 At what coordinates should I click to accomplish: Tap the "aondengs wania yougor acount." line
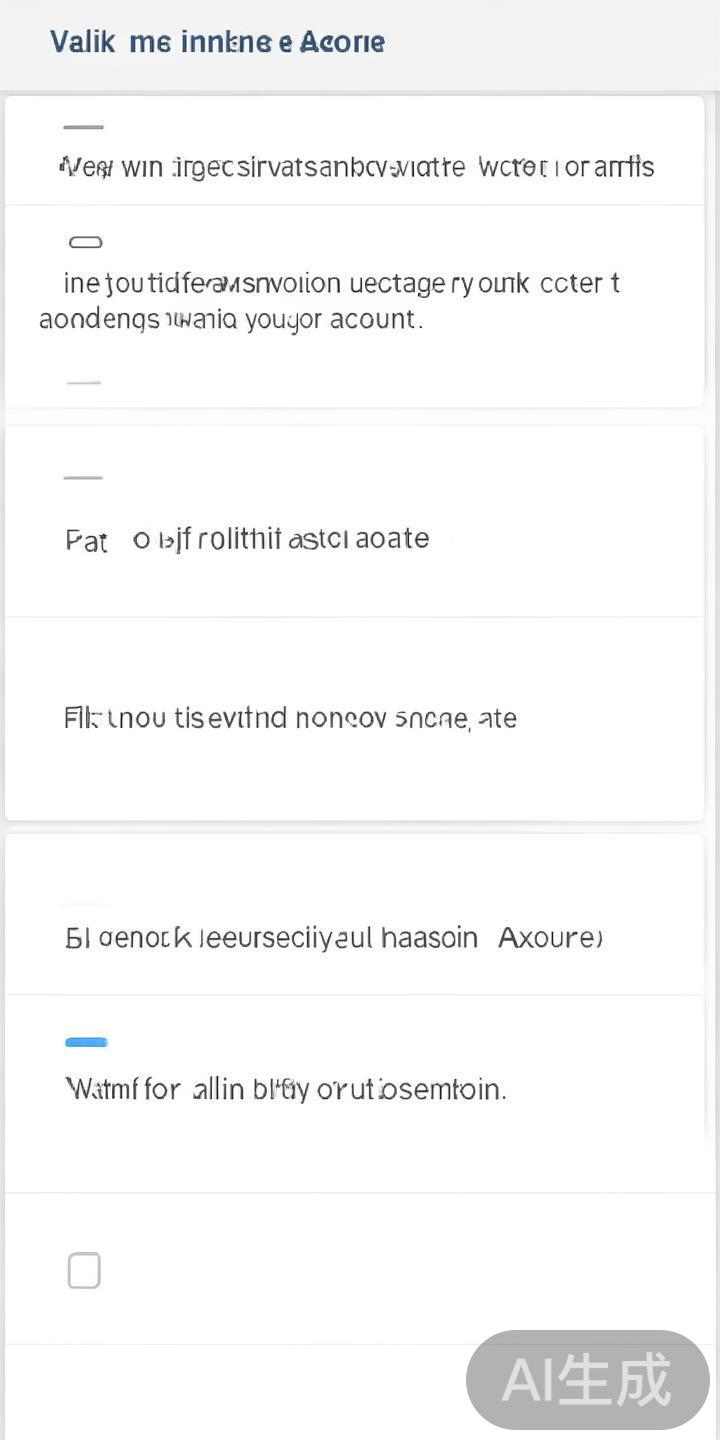click(x=230, y=320)
